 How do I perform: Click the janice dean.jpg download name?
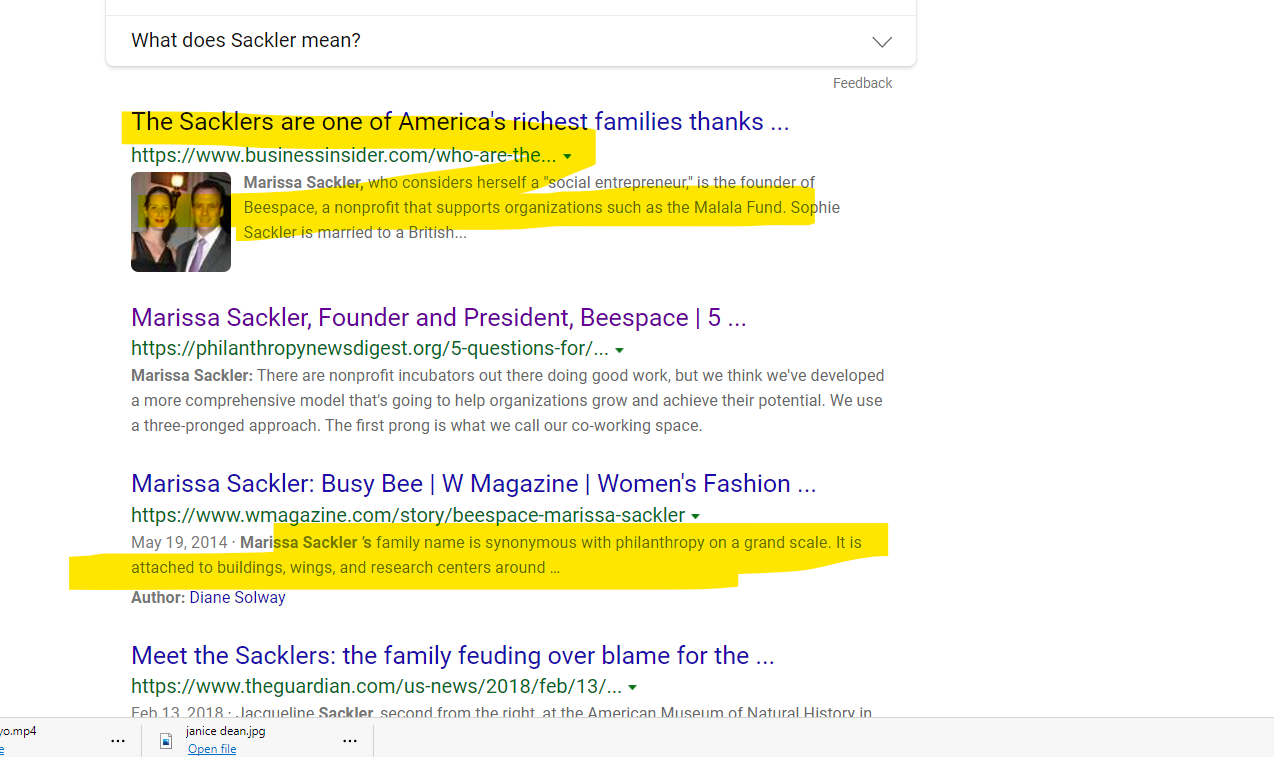(226, 731)
